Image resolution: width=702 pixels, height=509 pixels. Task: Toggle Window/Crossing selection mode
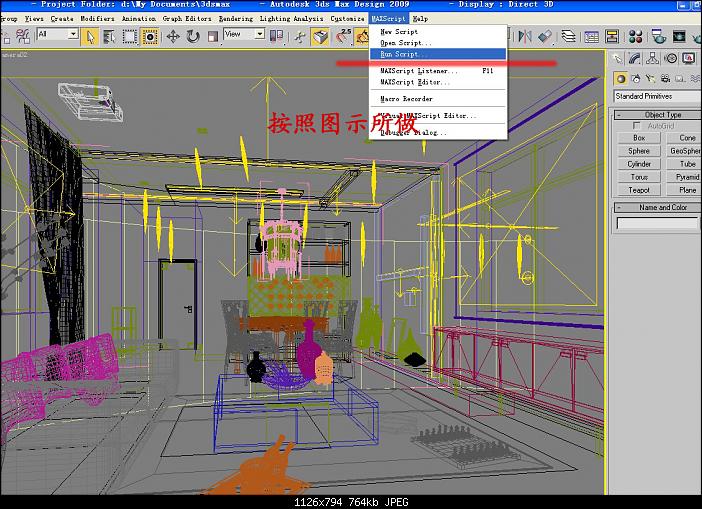point(150,36)
